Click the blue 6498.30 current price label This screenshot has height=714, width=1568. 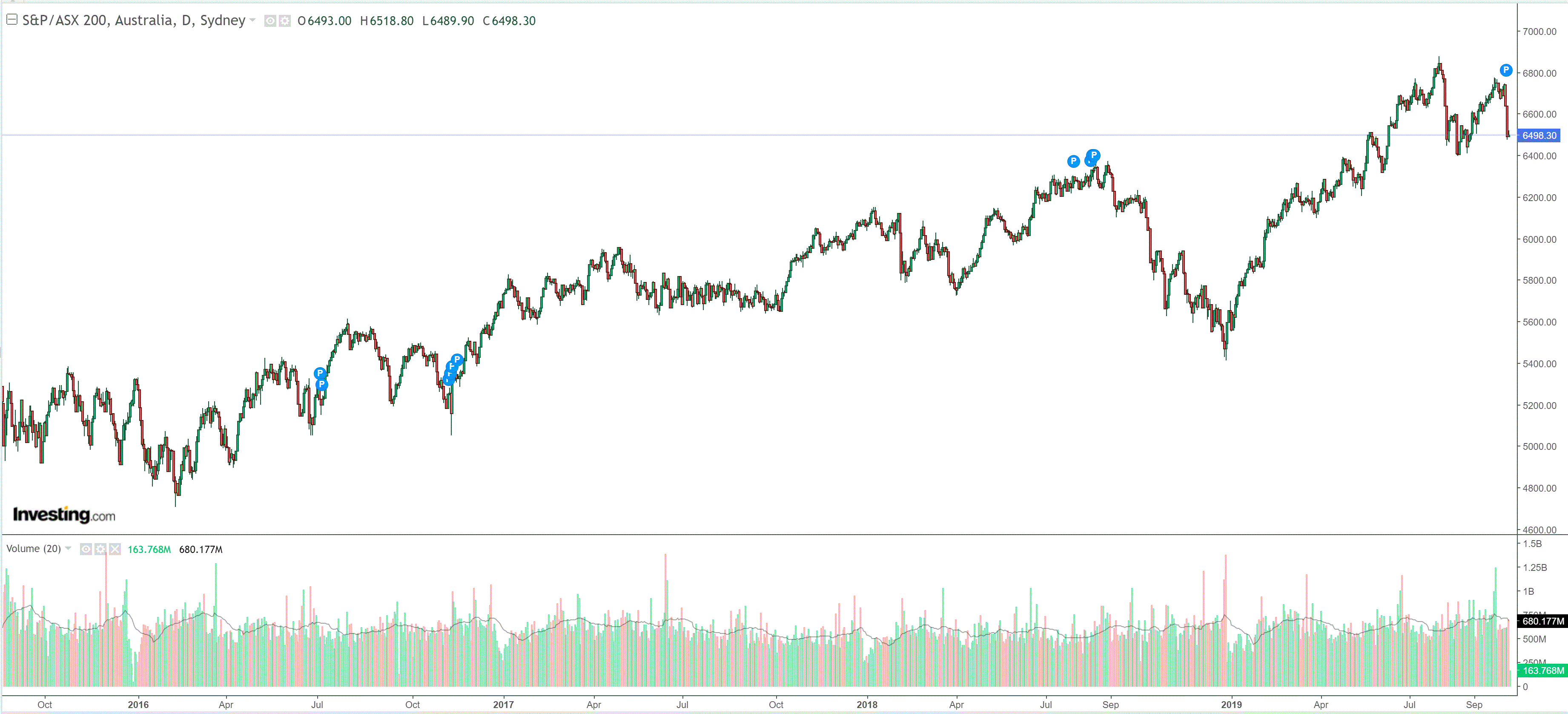pos(1539,135)
